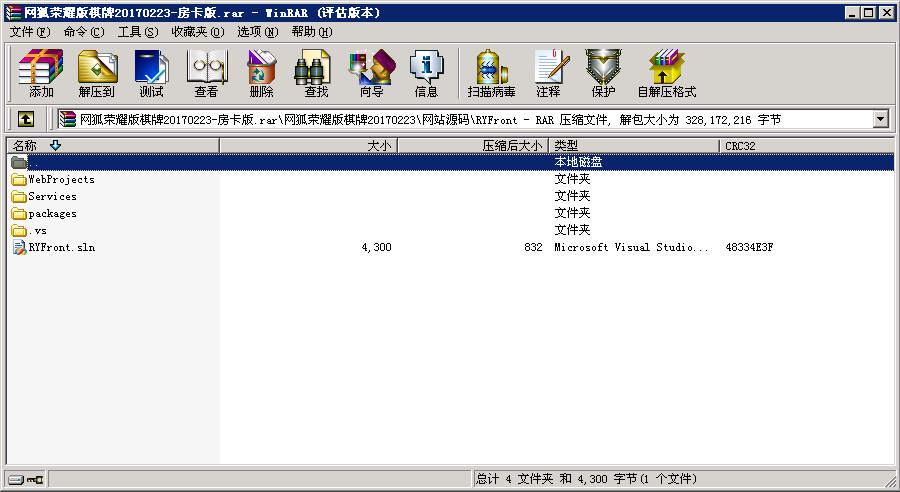Open the 收藏夹 (Favorites) menu

click(196, 32)
